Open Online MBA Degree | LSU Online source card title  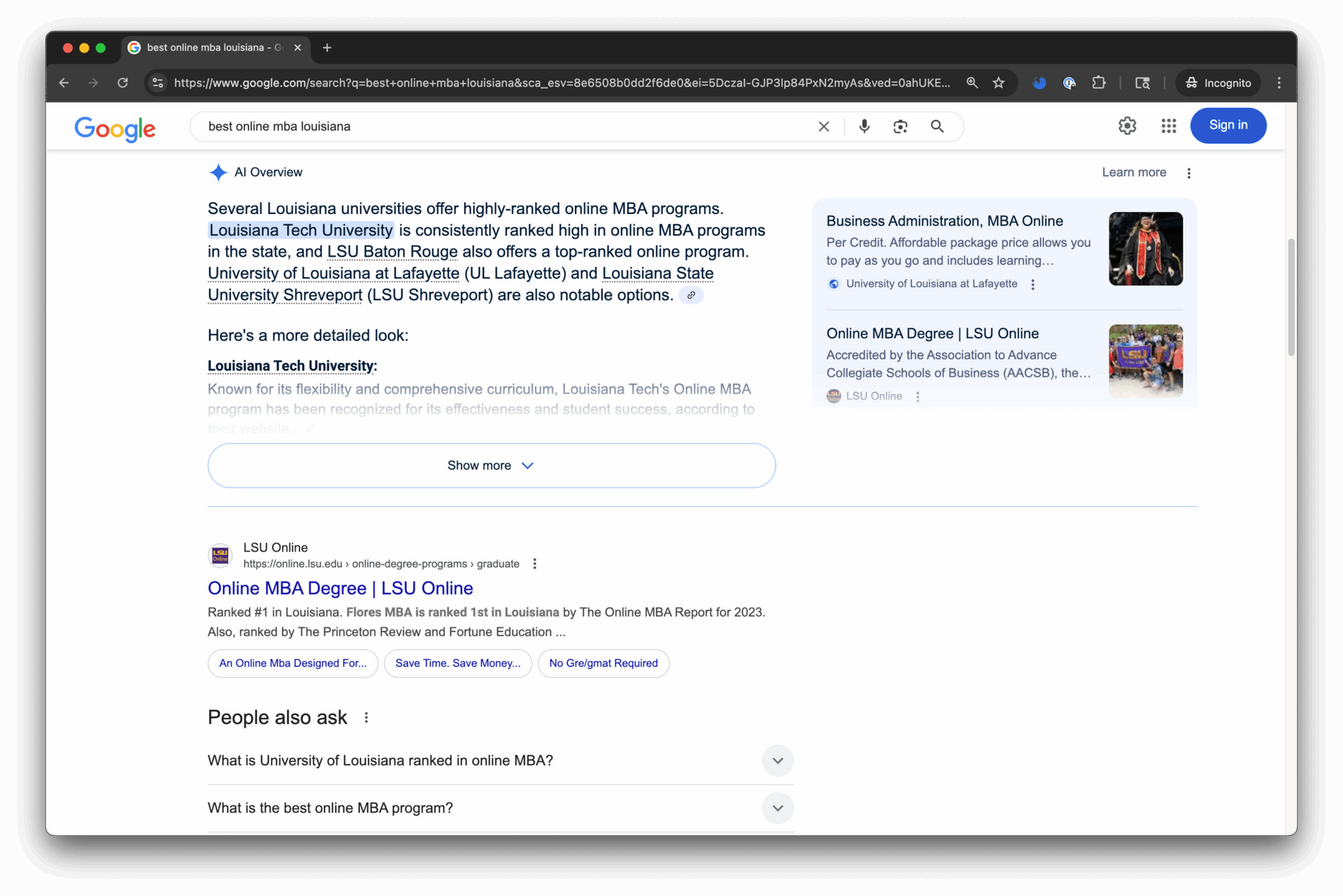click(932, 334)
